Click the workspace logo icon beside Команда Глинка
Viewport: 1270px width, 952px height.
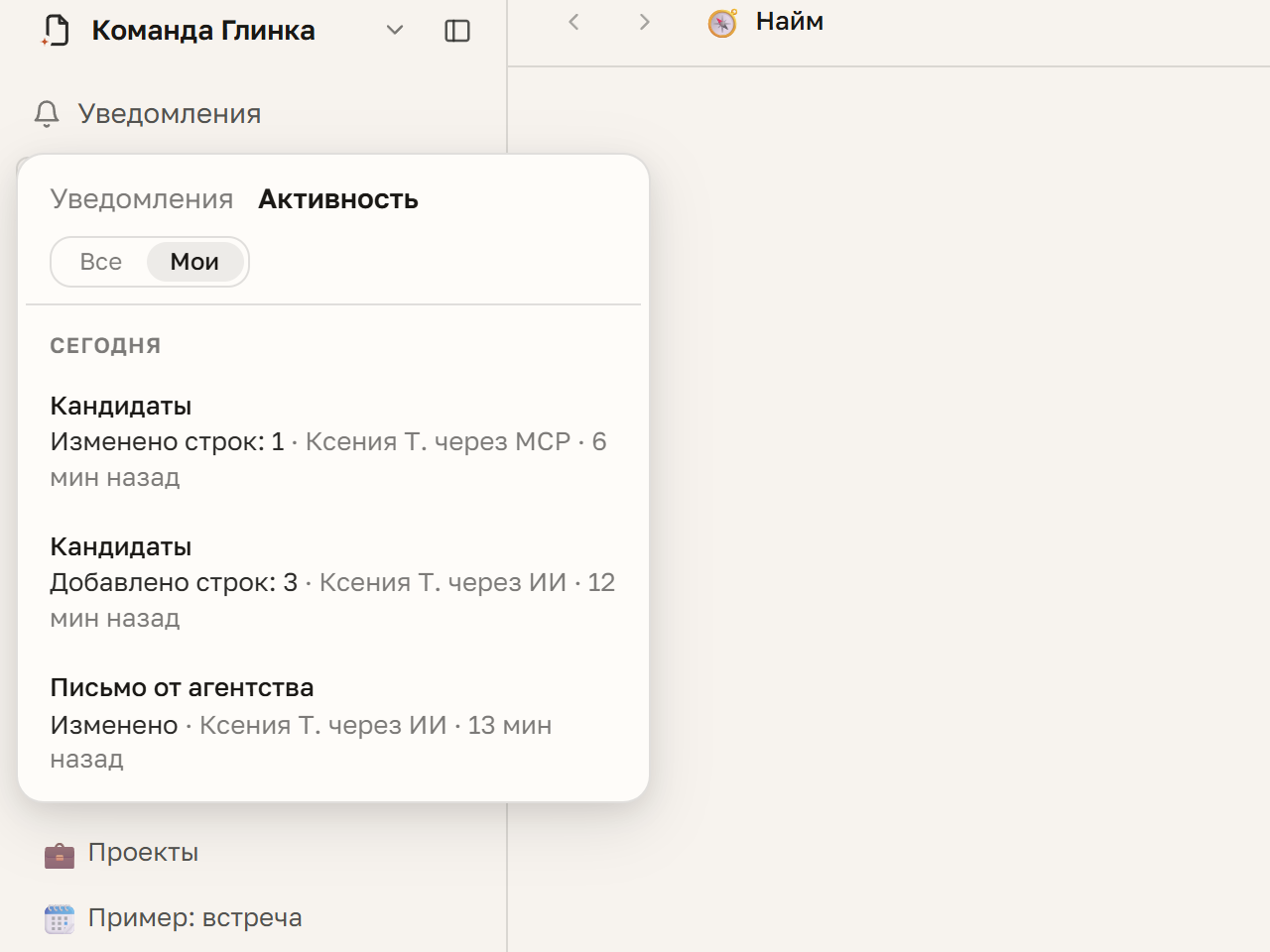pos(56,31)
